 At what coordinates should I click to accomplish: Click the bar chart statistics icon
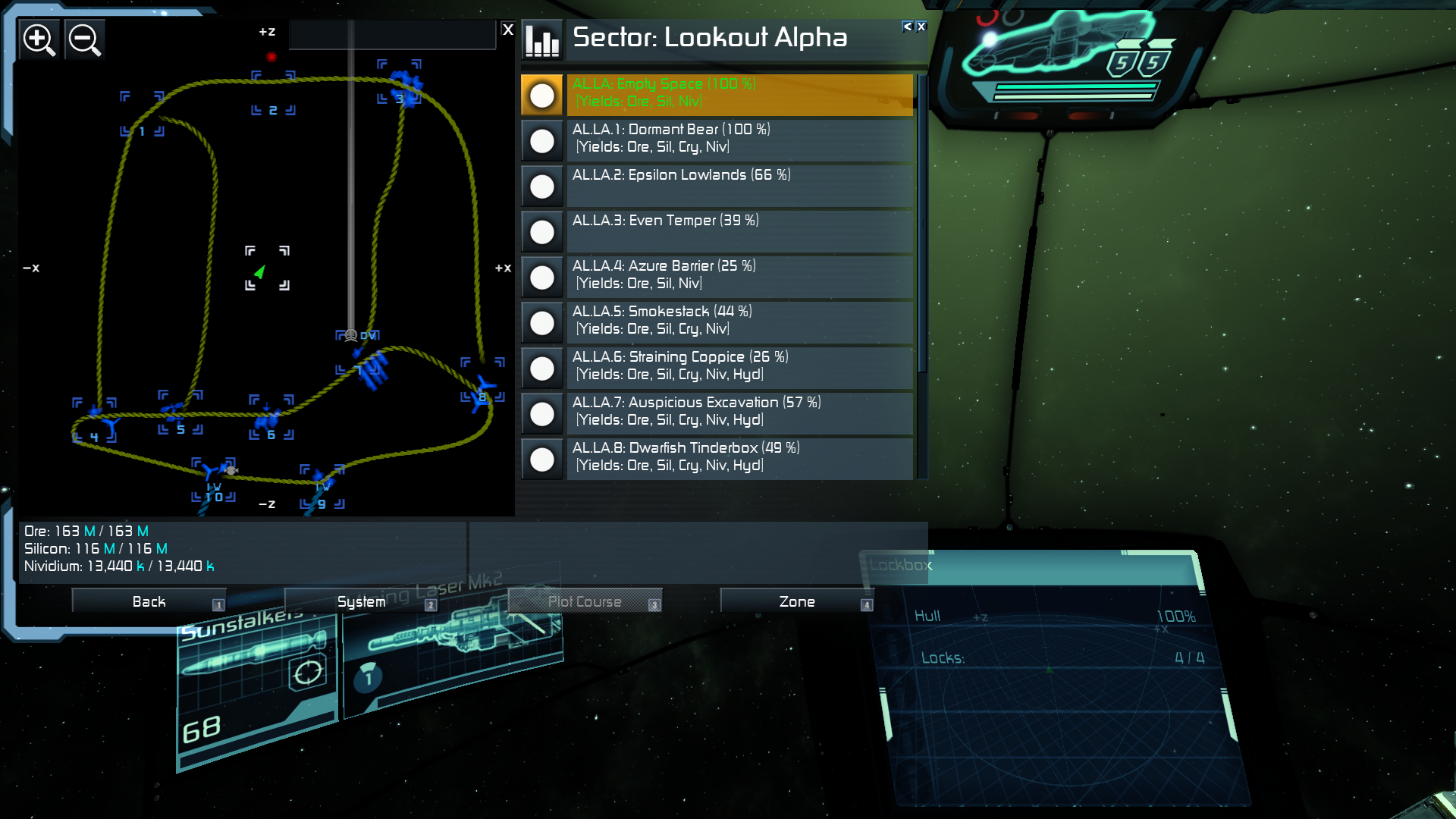coord(542,39)
